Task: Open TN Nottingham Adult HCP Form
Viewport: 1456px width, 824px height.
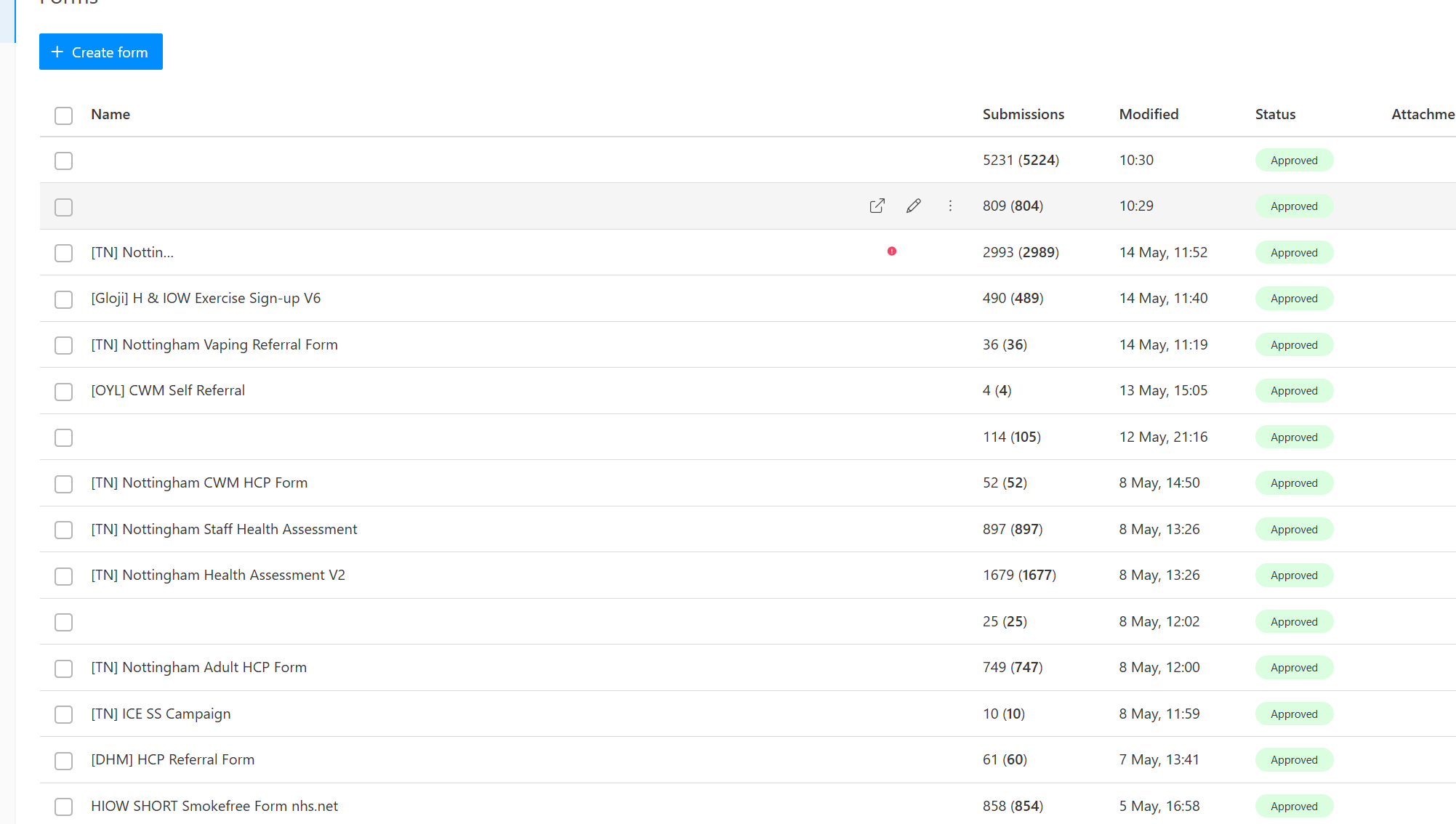Action: (198, 667)
